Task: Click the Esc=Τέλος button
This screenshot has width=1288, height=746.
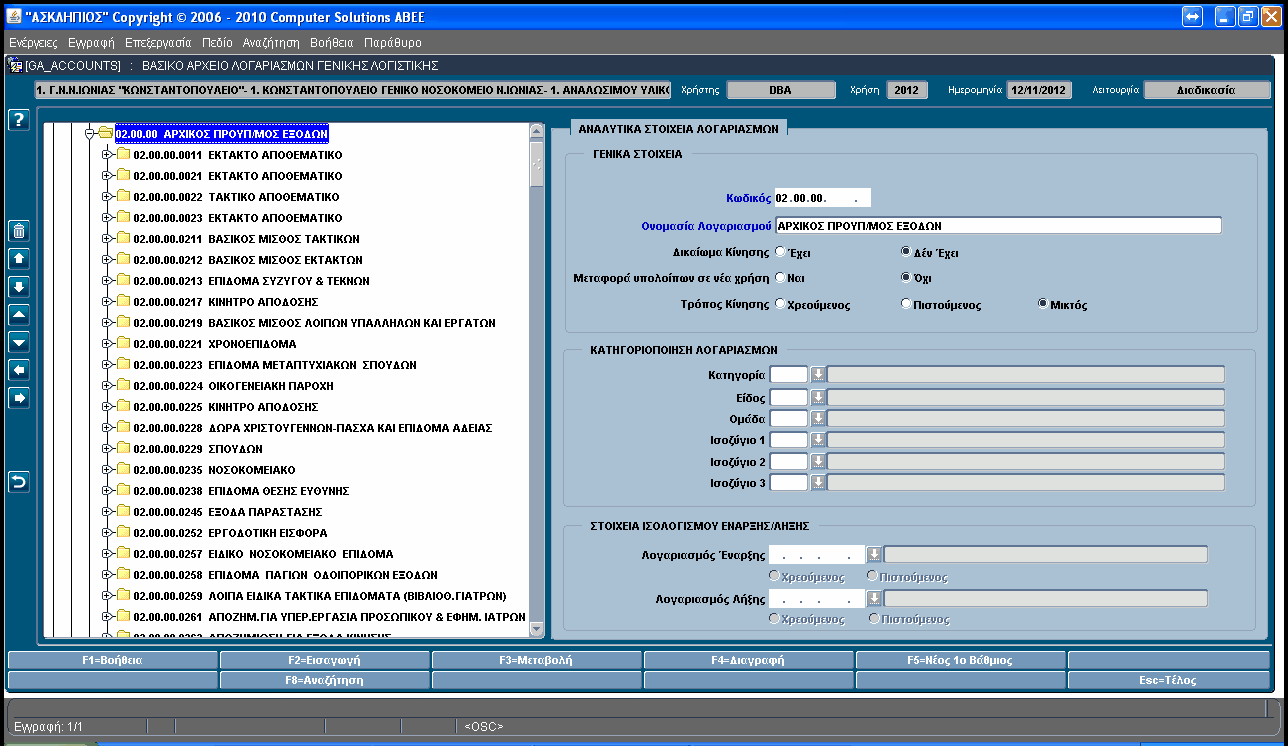Action: [1170, 680]
